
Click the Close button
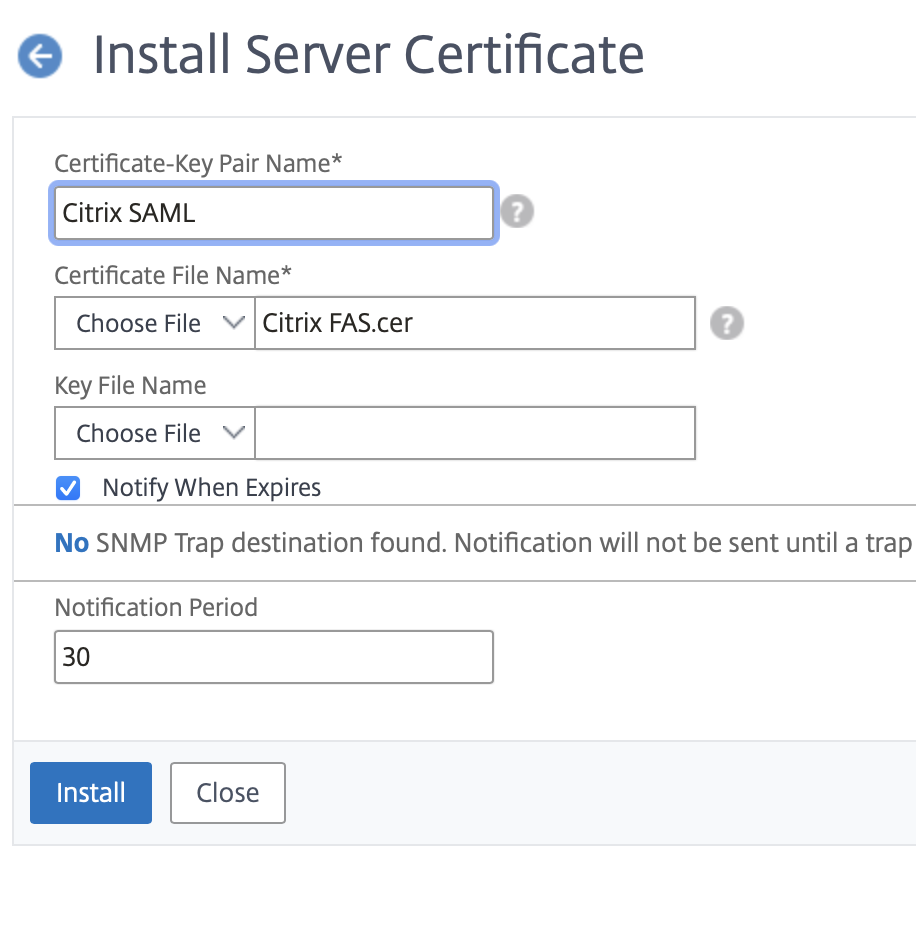coord(228,793)
